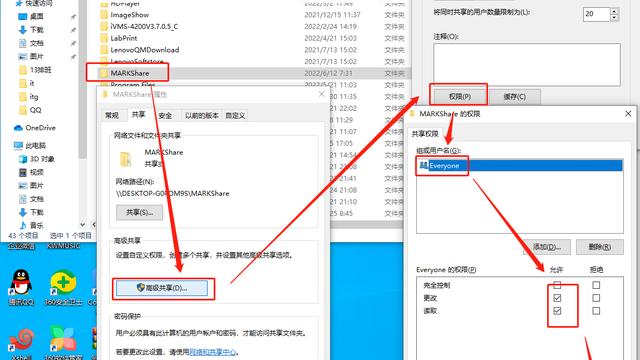Click 权限(P) button
This screenshot has height=360, width=640.
(x=460, y=97)
